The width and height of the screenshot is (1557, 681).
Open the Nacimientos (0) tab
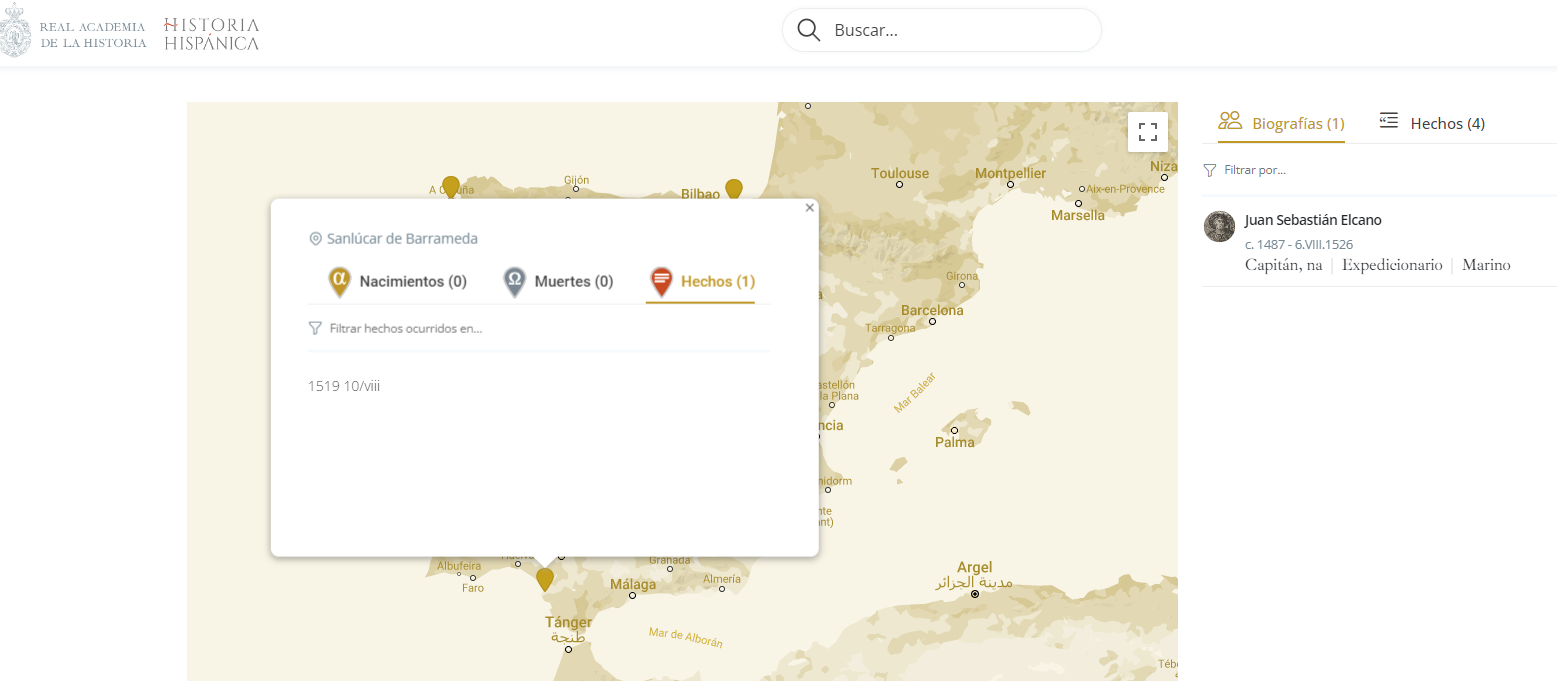click(397, 282)
